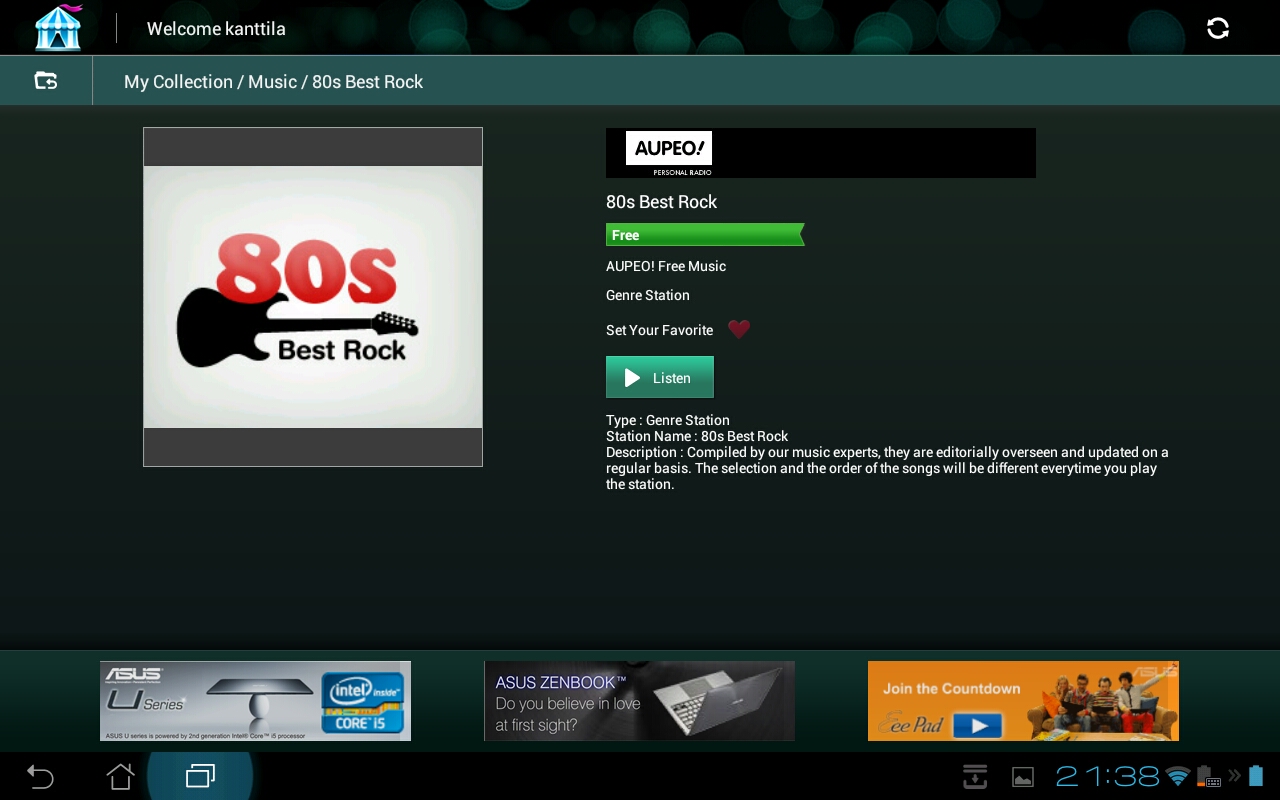Open the ASUS U Series Intel ad
The height and width of the screenshot is (800, 1280).
[255, 701]
